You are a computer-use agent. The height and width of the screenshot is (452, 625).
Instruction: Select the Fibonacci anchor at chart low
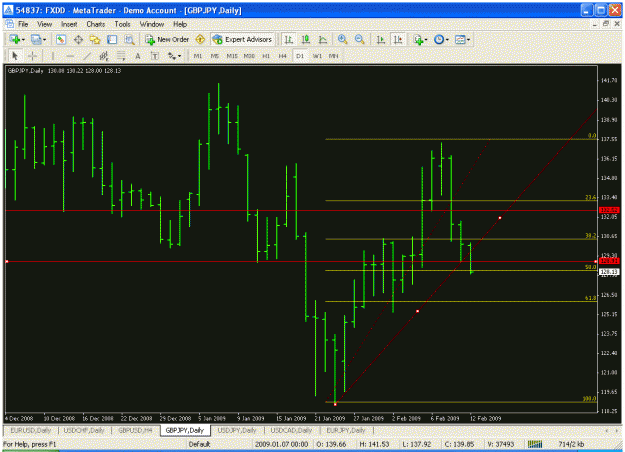point(335,405)
